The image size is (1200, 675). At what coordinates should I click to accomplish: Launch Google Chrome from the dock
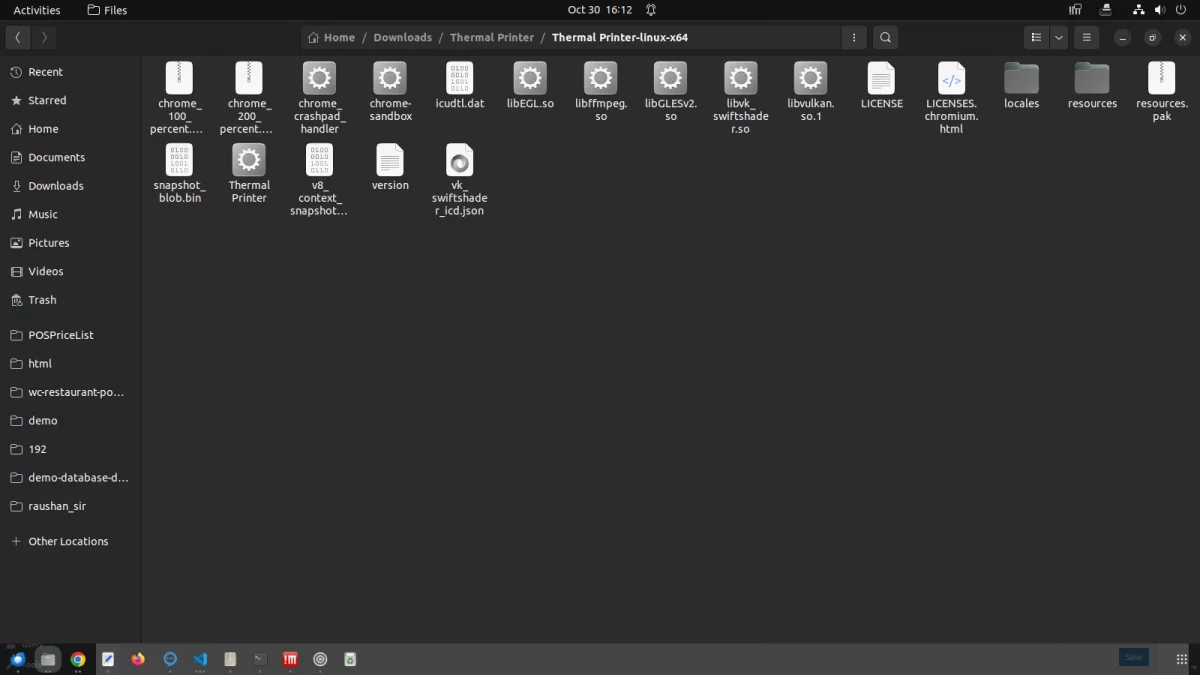78,659
